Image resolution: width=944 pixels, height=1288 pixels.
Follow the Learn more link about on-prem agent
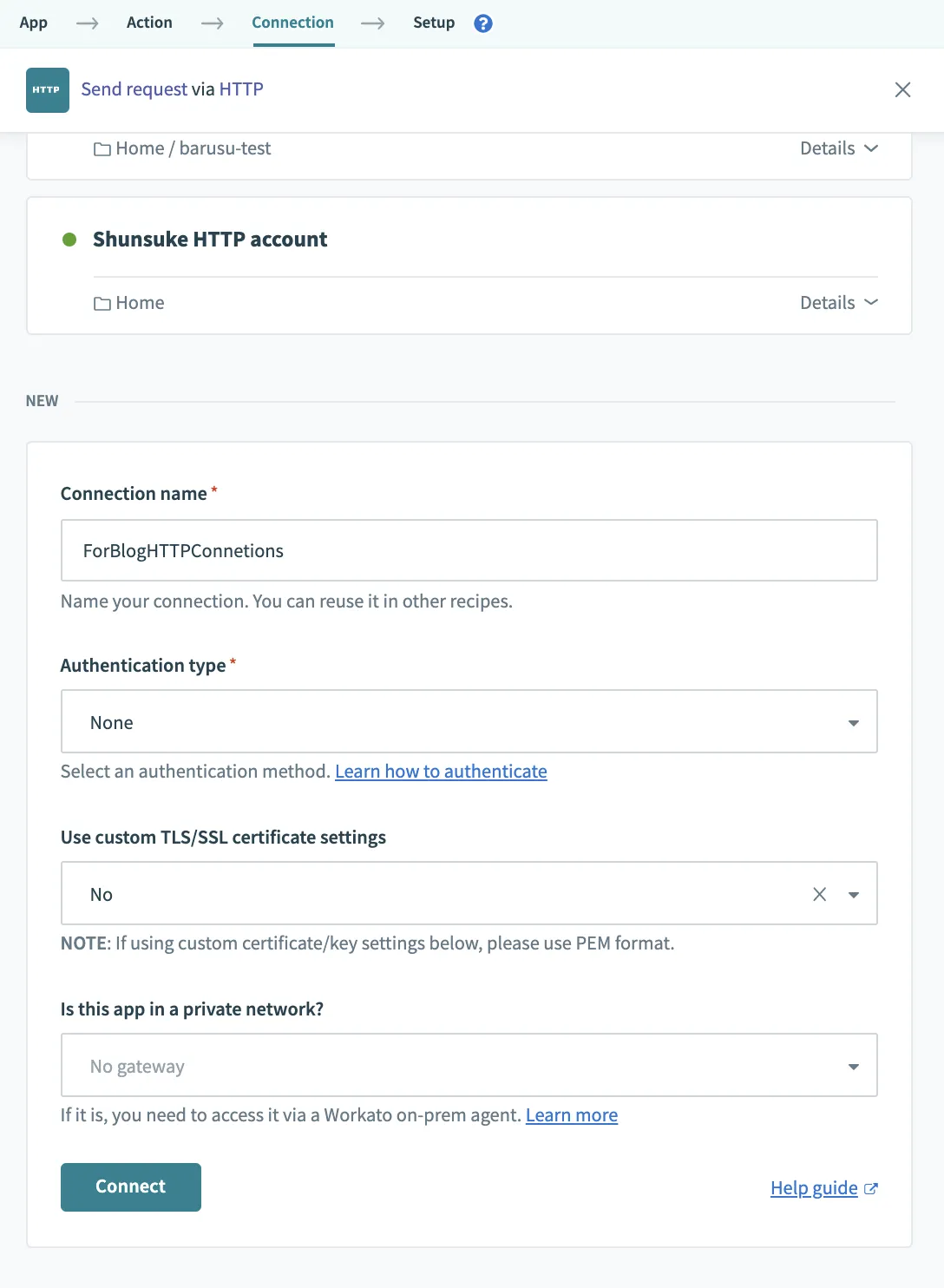(x=571, y=1115)
